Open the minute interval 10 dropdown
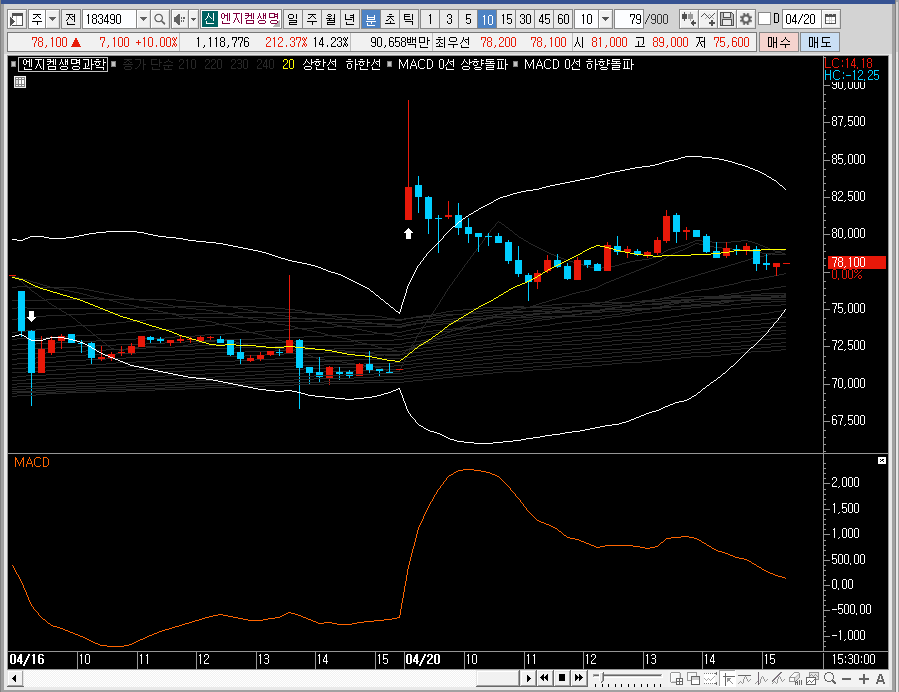 [605, 19]
